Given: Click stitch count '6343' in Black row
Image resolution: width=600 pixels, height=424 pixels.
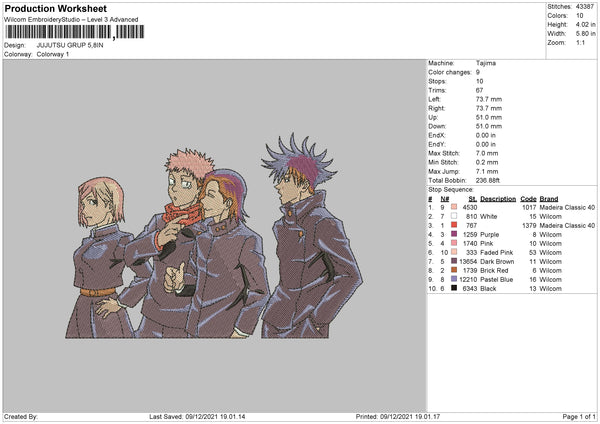Looking at the screenshot, I should [470, 289].
